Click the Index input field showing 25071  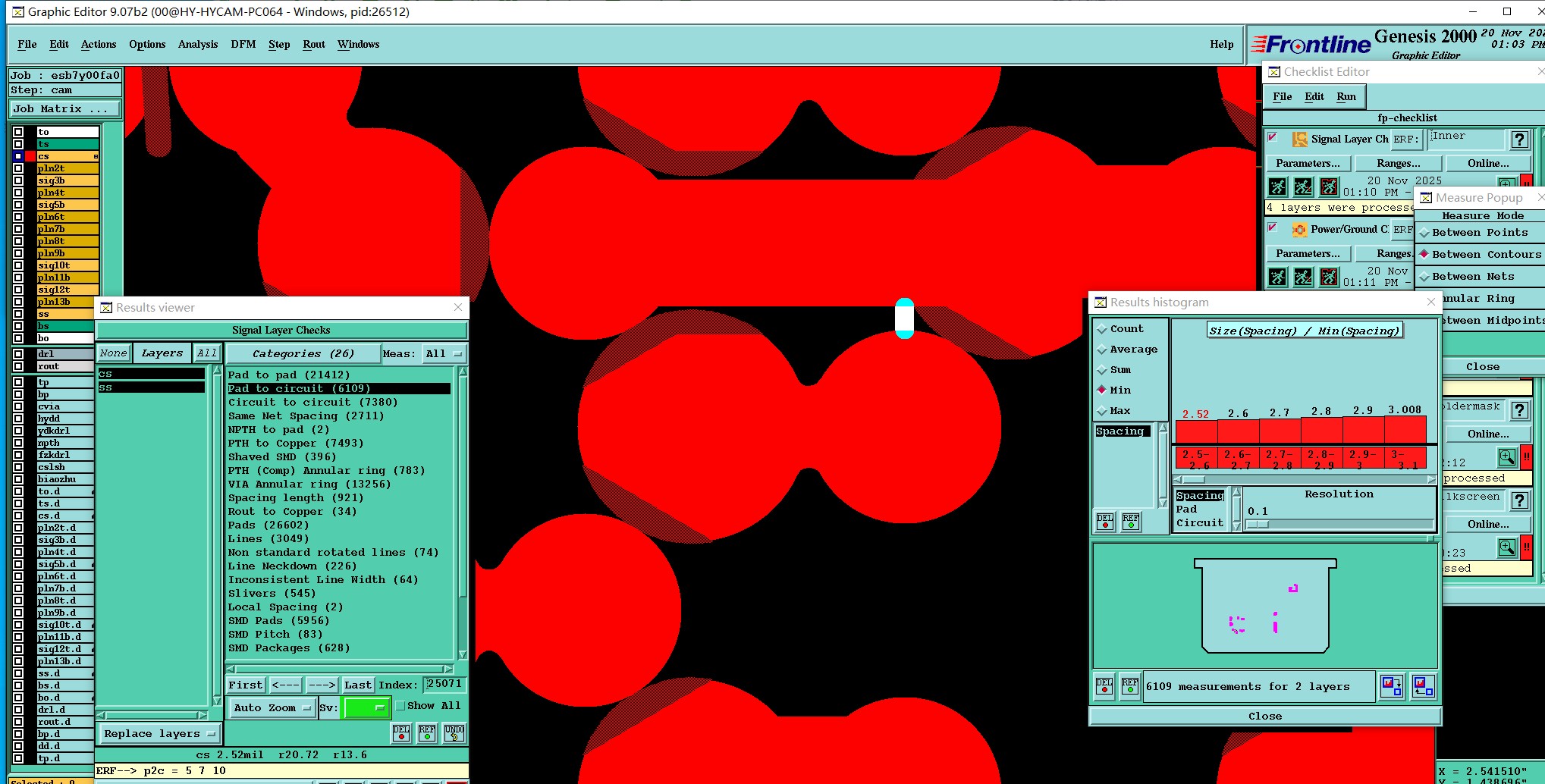(x=444, y=684)
